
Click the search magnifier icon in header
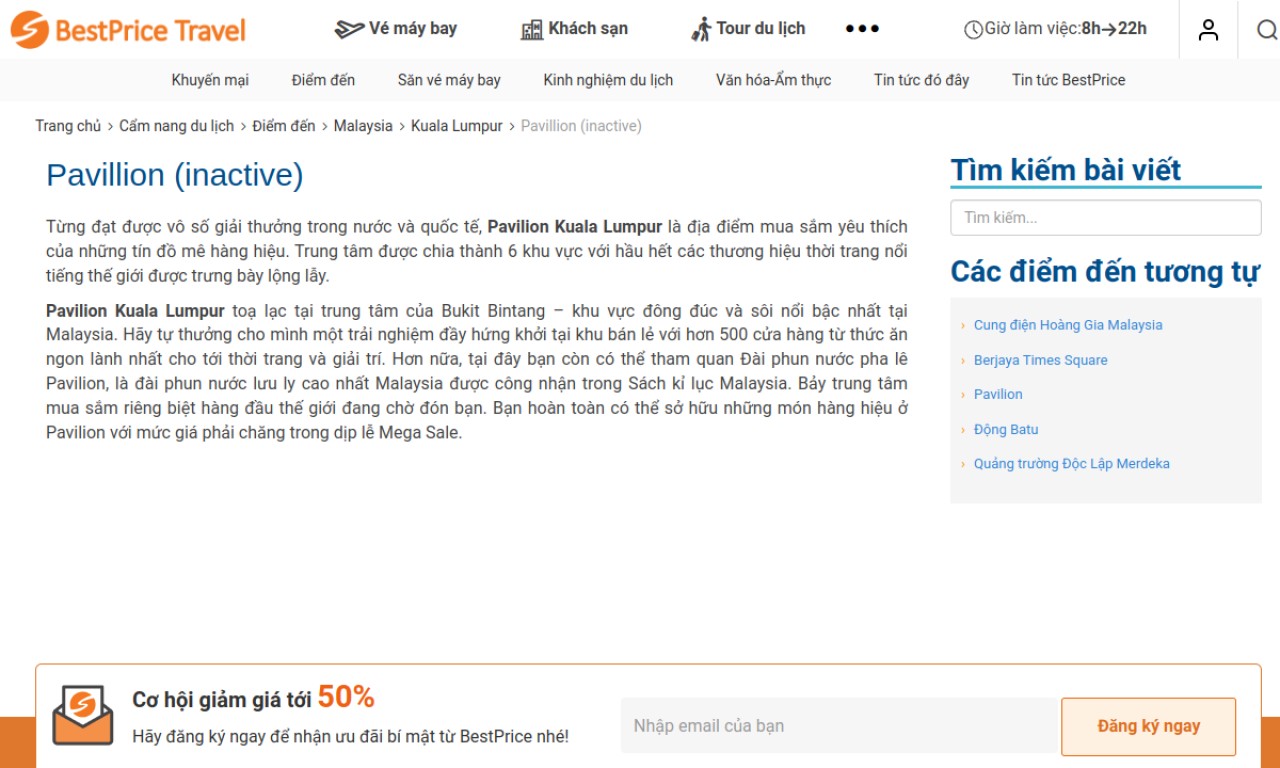(x=1266, y=30)
